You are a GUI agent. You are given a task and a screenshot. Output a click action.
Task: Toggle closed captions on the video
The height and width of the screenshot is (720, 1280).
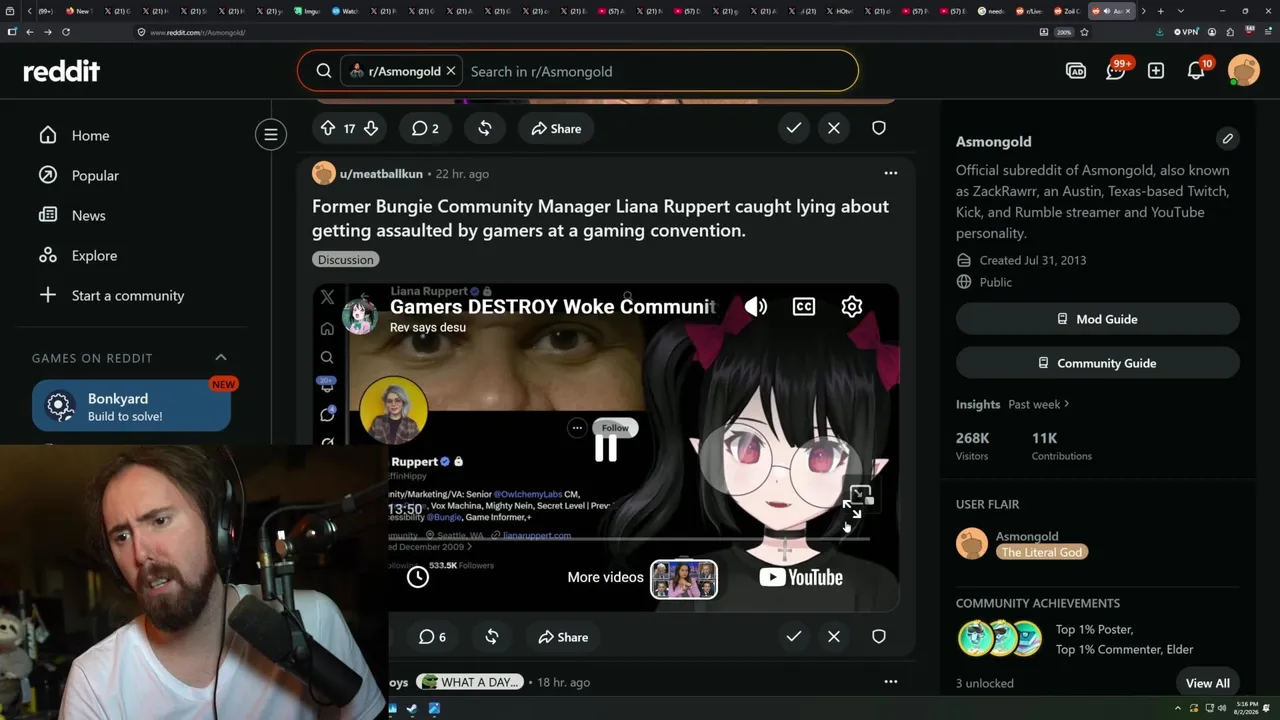click(804, 307)
